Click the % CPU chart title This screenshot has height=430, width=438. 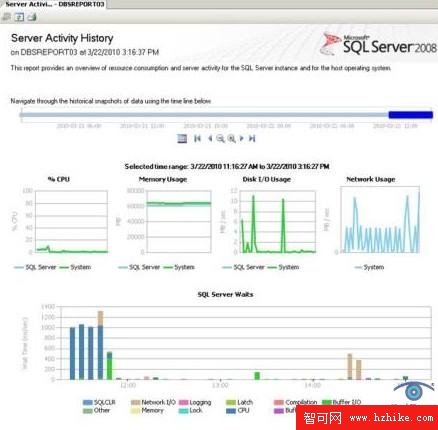[59, 179]
